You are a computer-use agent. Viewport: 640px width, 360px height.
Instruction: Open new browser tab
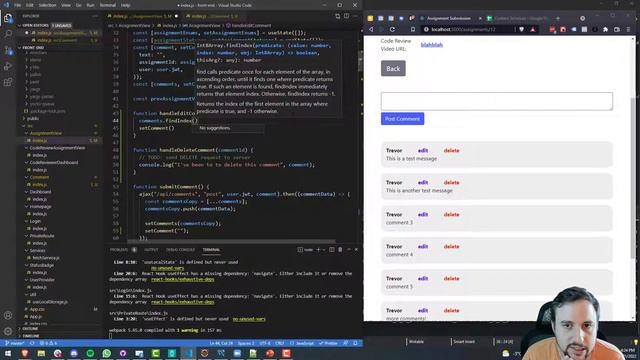pos(558,18)
